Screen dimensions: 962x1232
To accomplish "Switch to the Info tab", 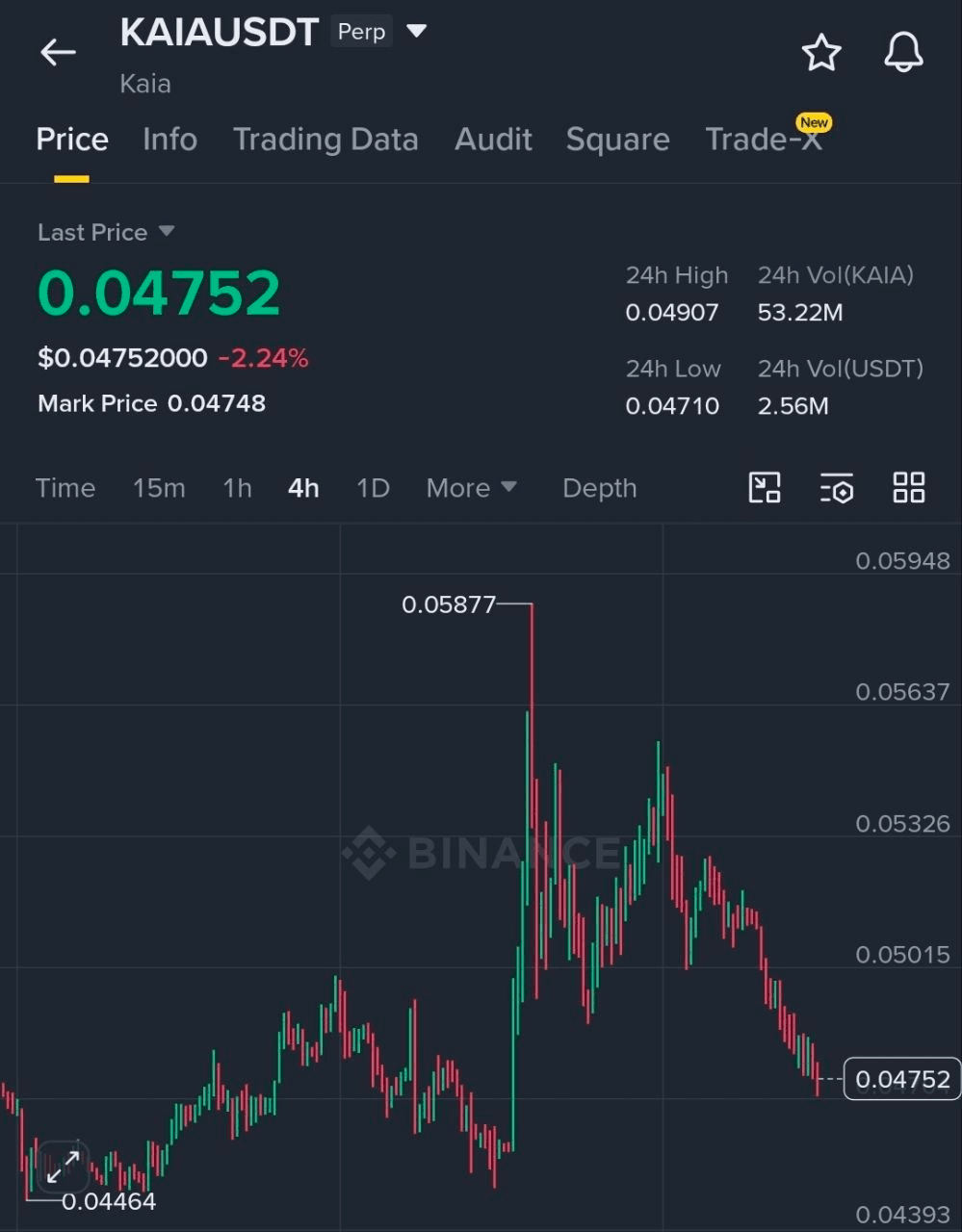I will [x=169, y=140].
